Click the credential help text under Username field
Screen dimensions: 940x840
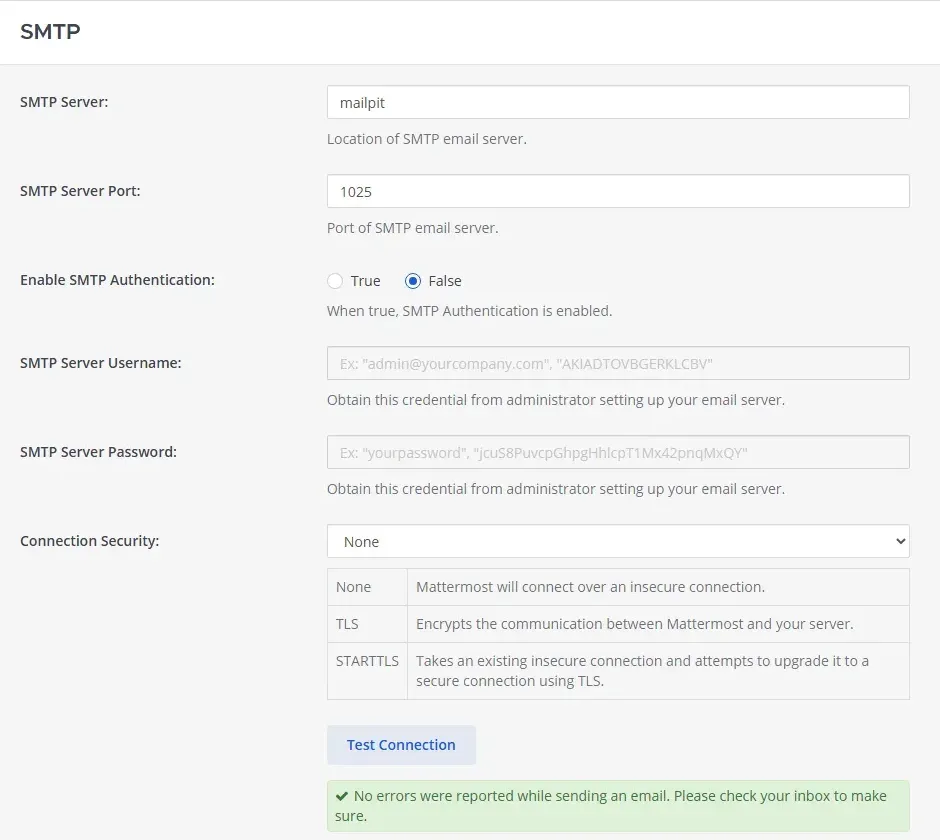[556, 400]
